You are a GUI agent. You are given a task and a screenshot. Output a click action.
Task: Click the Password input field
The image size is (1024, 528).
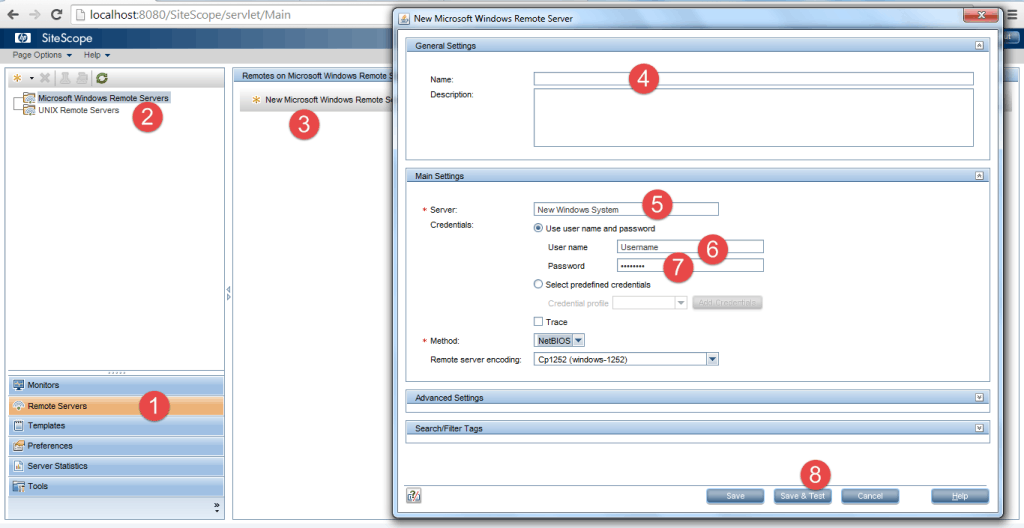point(690,265)
